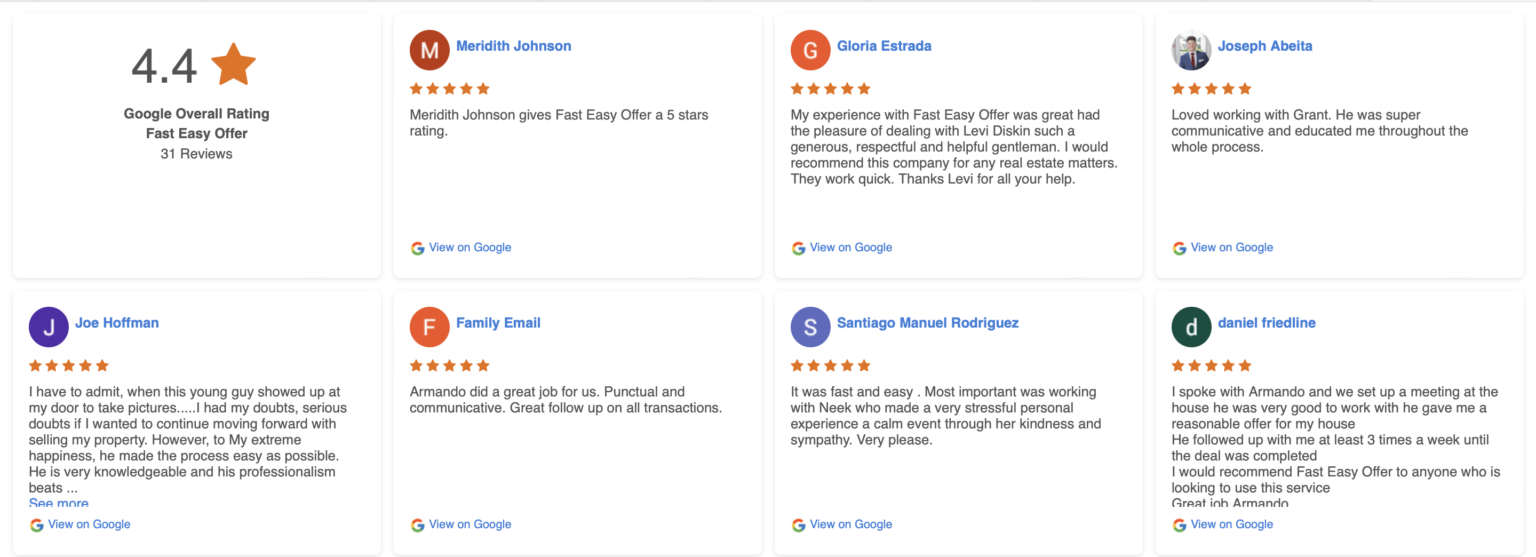The width and height of the screenshot is (1536, 557).
Task: Click Meridith Johnson's red M avatar
Action: (429, 50)
